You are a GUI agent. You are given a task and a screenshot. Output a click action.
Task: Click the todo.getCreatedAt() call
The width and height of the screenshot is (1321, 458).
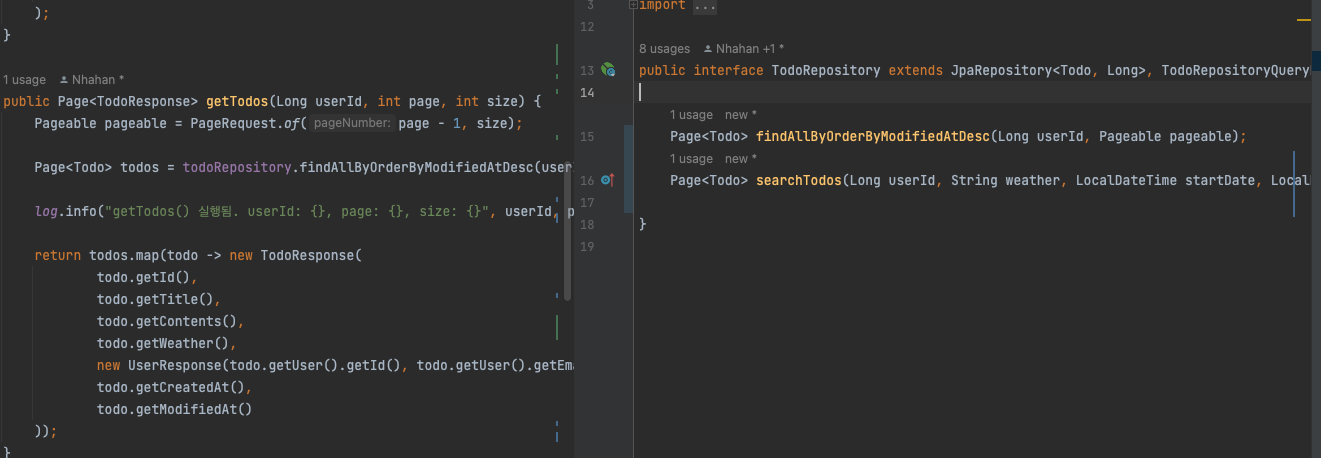click(x=171, y=387)
